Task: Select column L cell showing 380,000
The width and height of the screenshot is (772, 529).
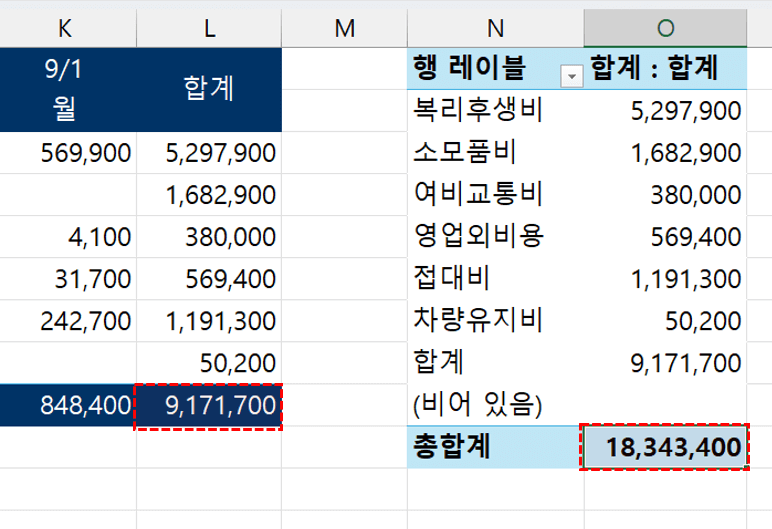Action: click(x=209, y=236)
